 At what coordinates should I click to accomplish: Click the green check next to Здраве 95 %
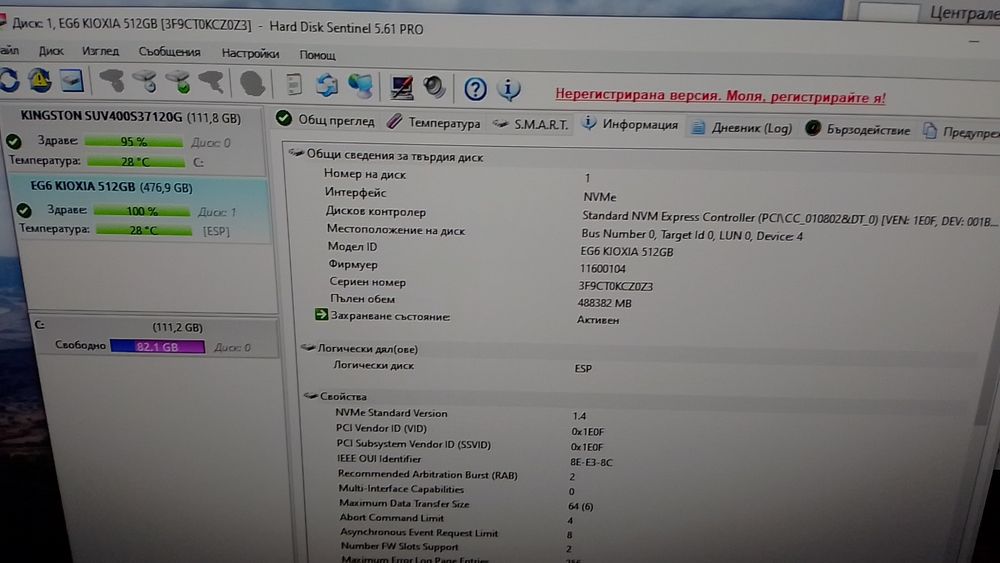coord(13,141)
